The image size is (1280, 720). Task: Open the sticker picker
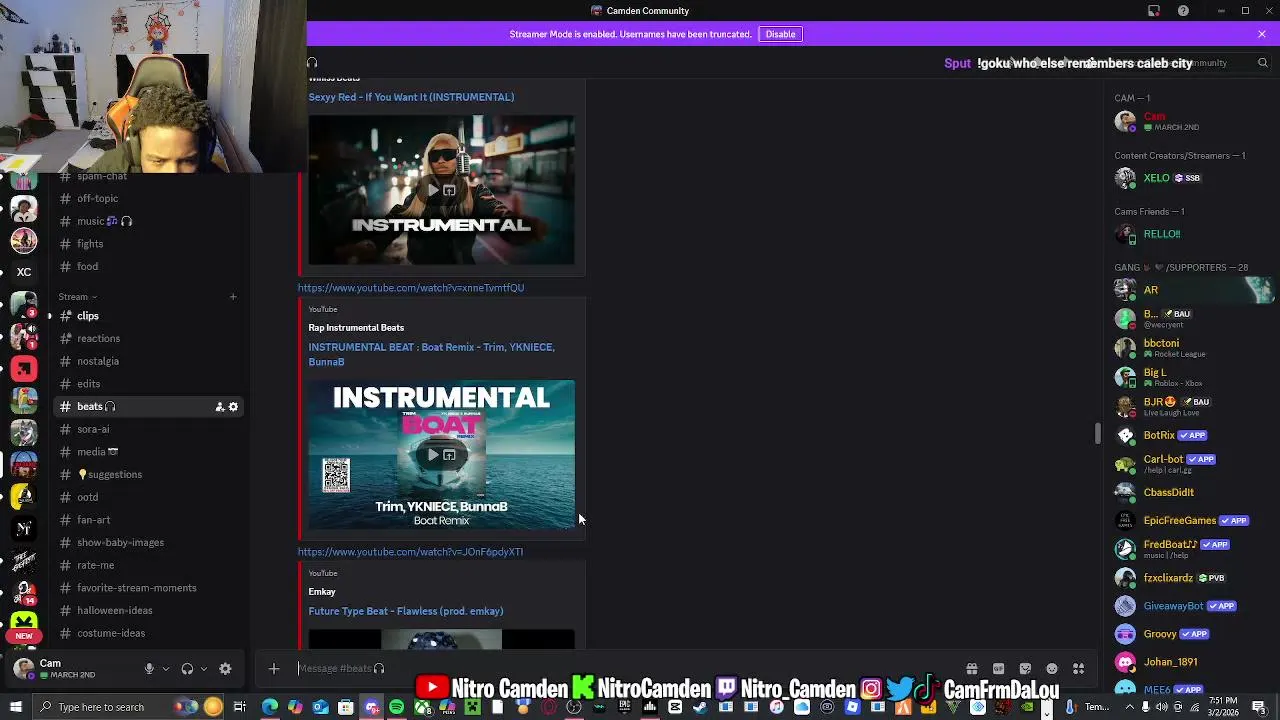click(1025, 669)
